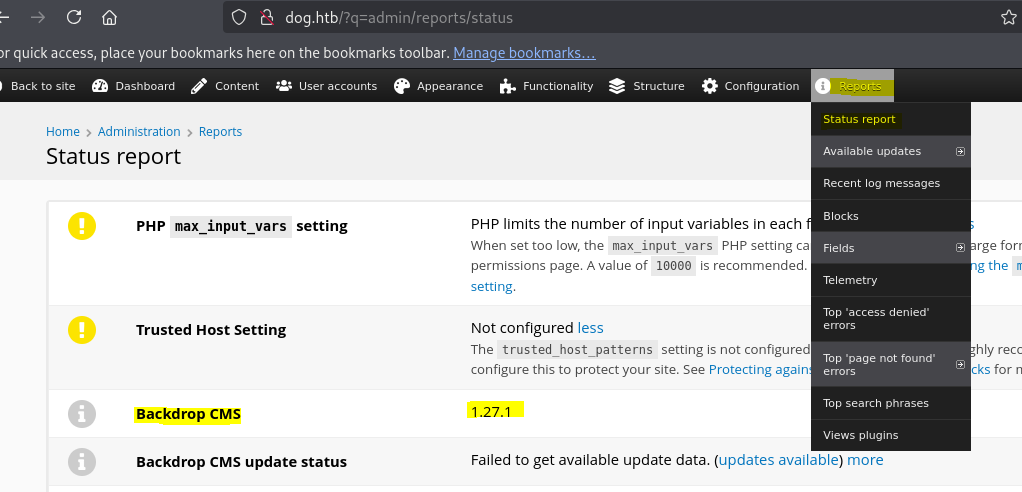Open the Functionality menu item
Screen dimensions: 1022x492
pyautogui.click(x=546, y=86)
